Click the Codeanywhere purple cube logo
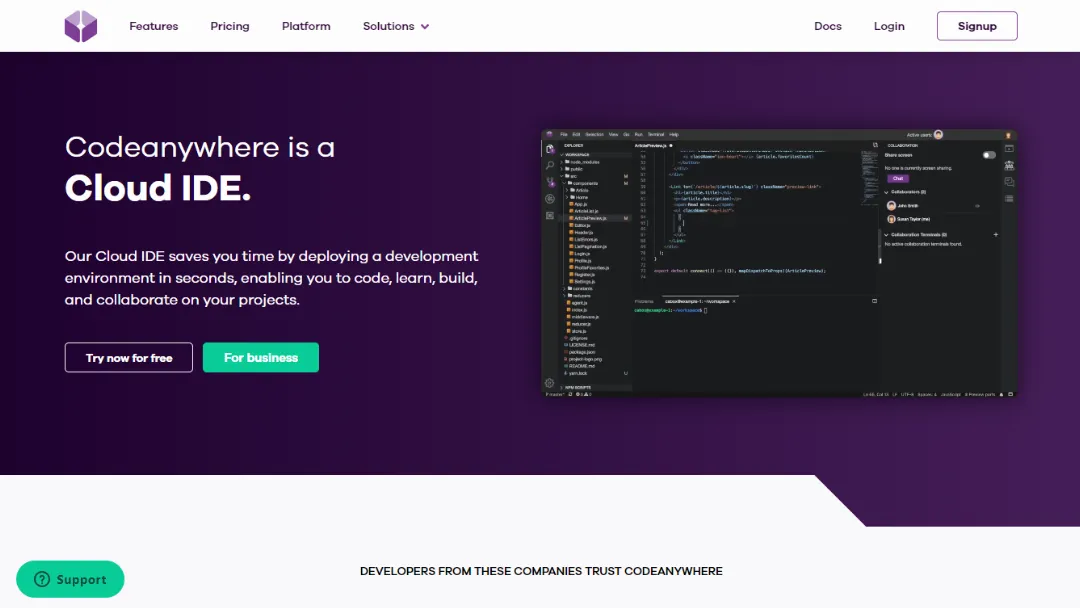The height and width of the screenshot is (608, 1080). pos(80,26)
